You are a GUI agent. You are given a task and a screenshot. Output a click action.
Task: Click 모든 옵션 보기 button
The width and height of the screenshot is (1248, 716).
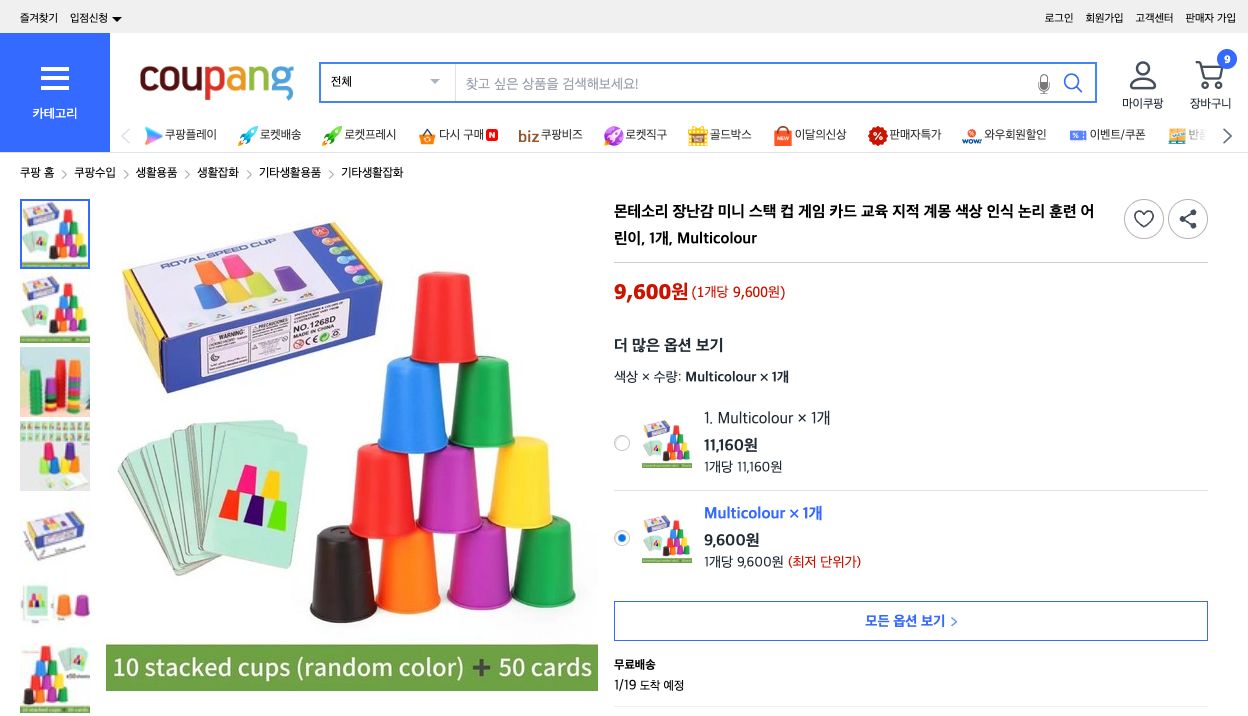click(910, 620)
